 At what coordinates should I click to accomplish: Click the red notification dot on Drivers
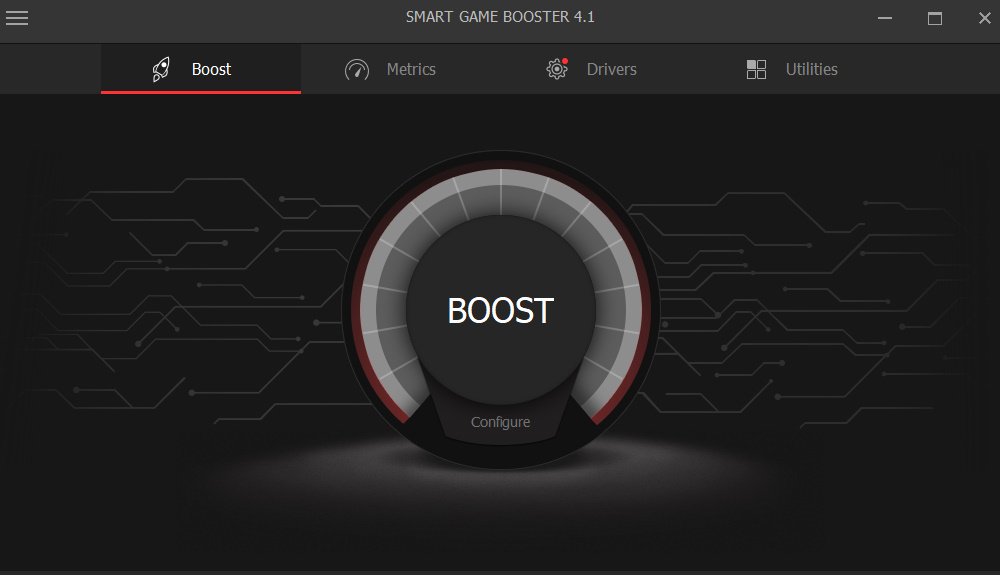click(x=565, y=61)
